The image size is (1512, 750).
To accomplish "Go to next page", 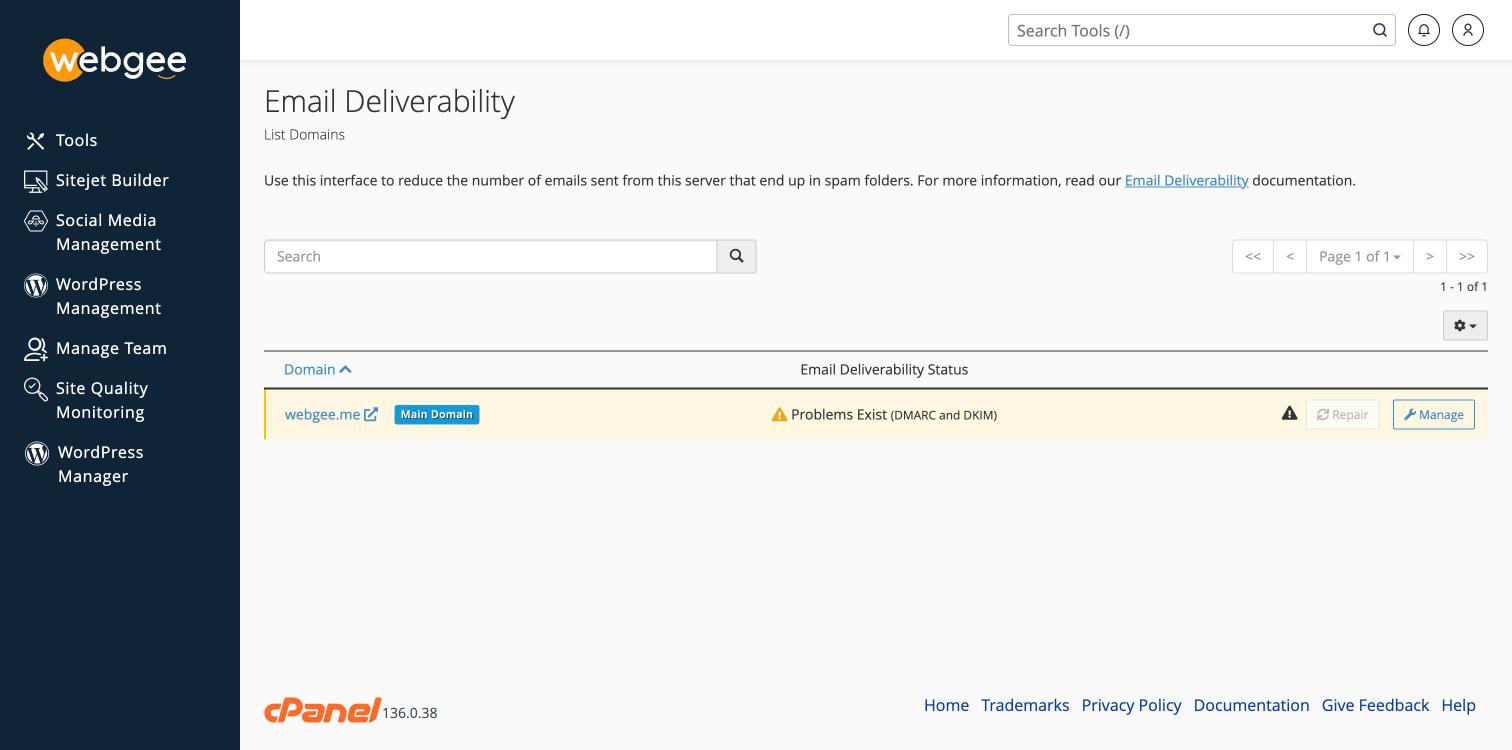I will click(x=1430, y=256).
